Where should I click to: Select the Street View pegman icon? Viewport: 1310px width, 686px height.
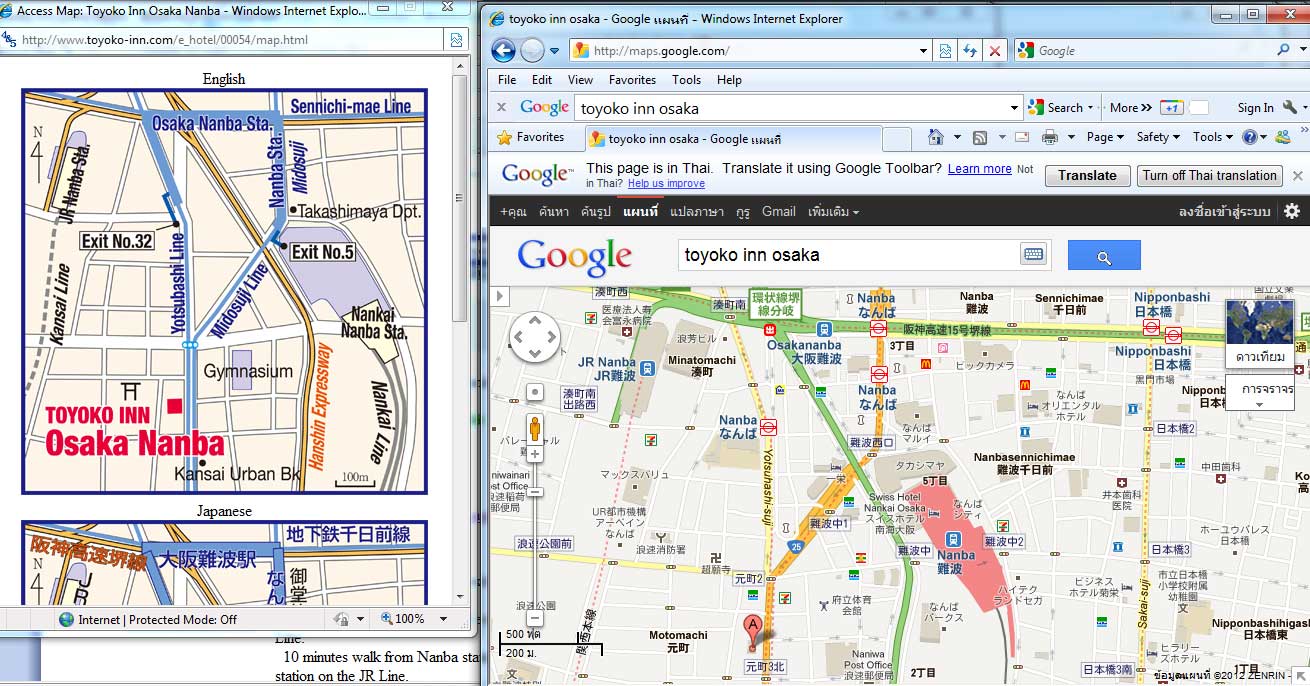coord(535,428)
